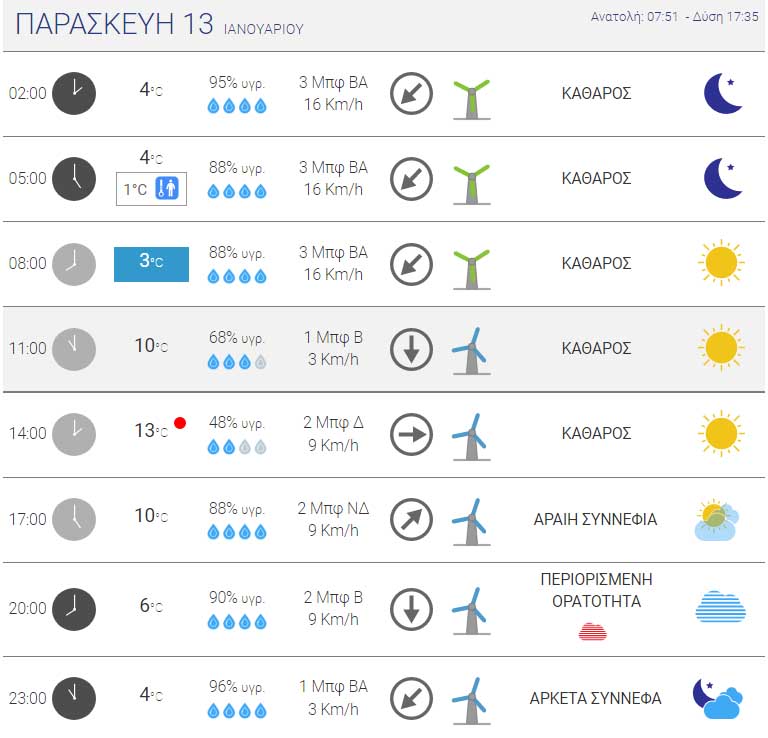The height and width of the screenshot is (738, 768).
Task: Click the ΠΑΡΑΣΚΕΥΗ 13 date heading
Action: pos(114,24)
